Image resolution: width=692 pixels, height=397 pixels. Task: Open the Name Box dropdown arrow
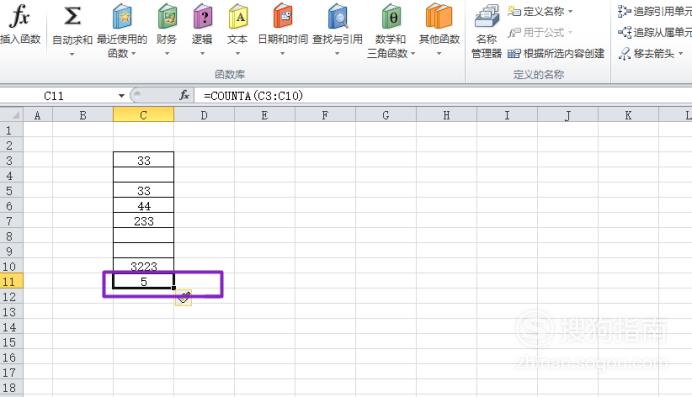[121, 96]
